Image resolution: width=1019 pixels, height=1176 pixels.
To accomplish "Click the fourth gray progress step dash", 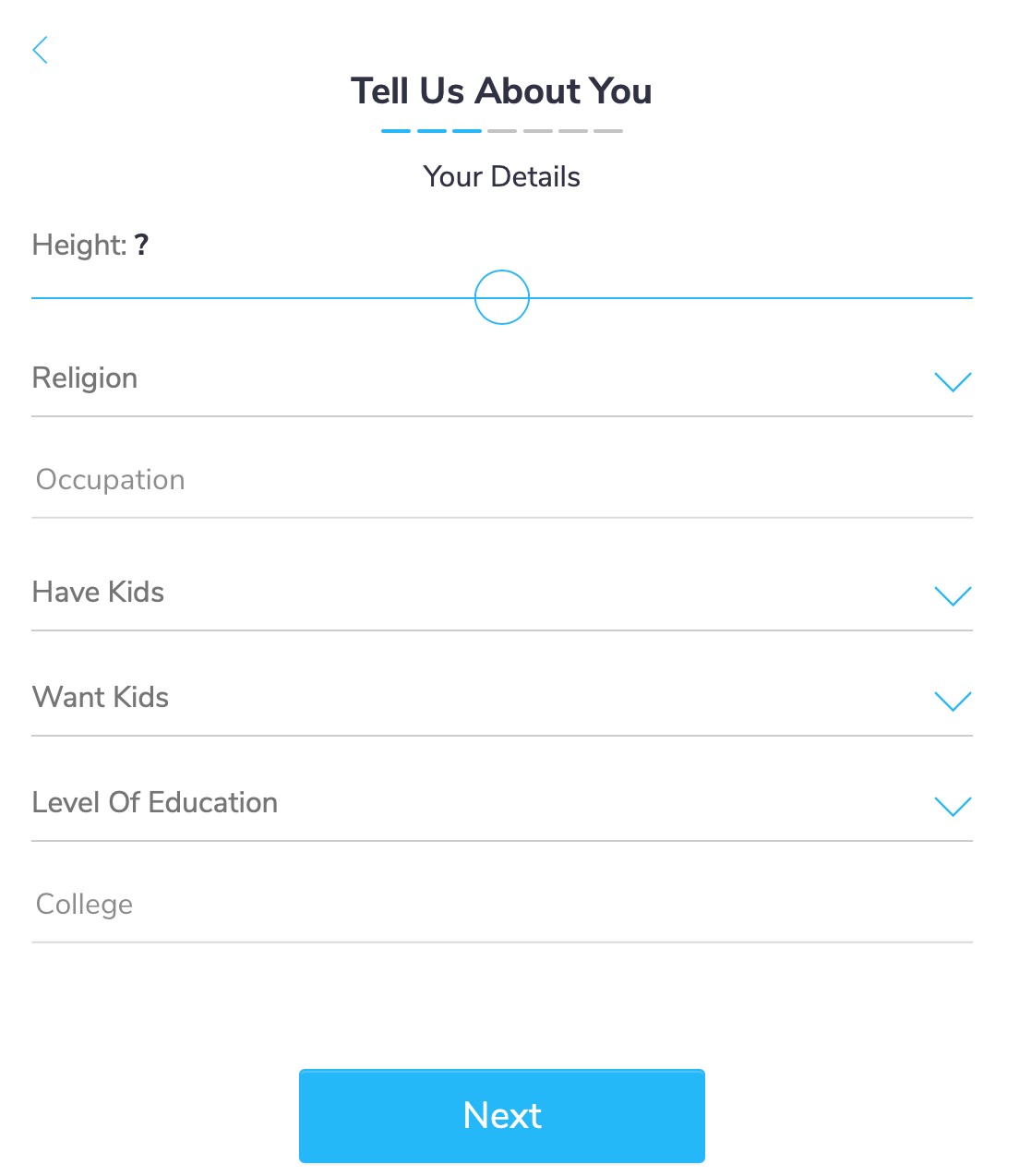I will (502, 131).
